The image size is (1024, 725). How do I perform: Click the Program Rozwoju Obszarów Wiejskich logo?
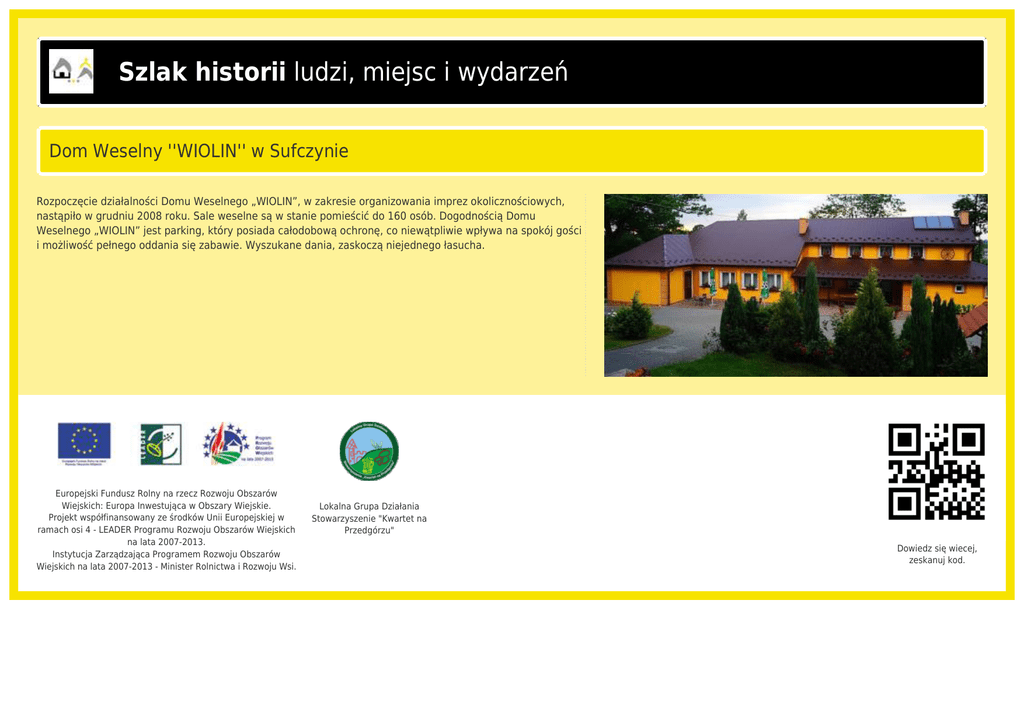[238, 443]
